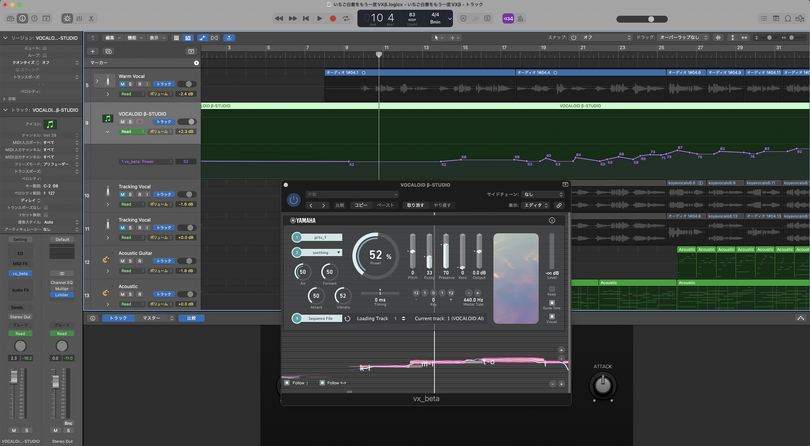Open the Editors scissors icon

91,18
